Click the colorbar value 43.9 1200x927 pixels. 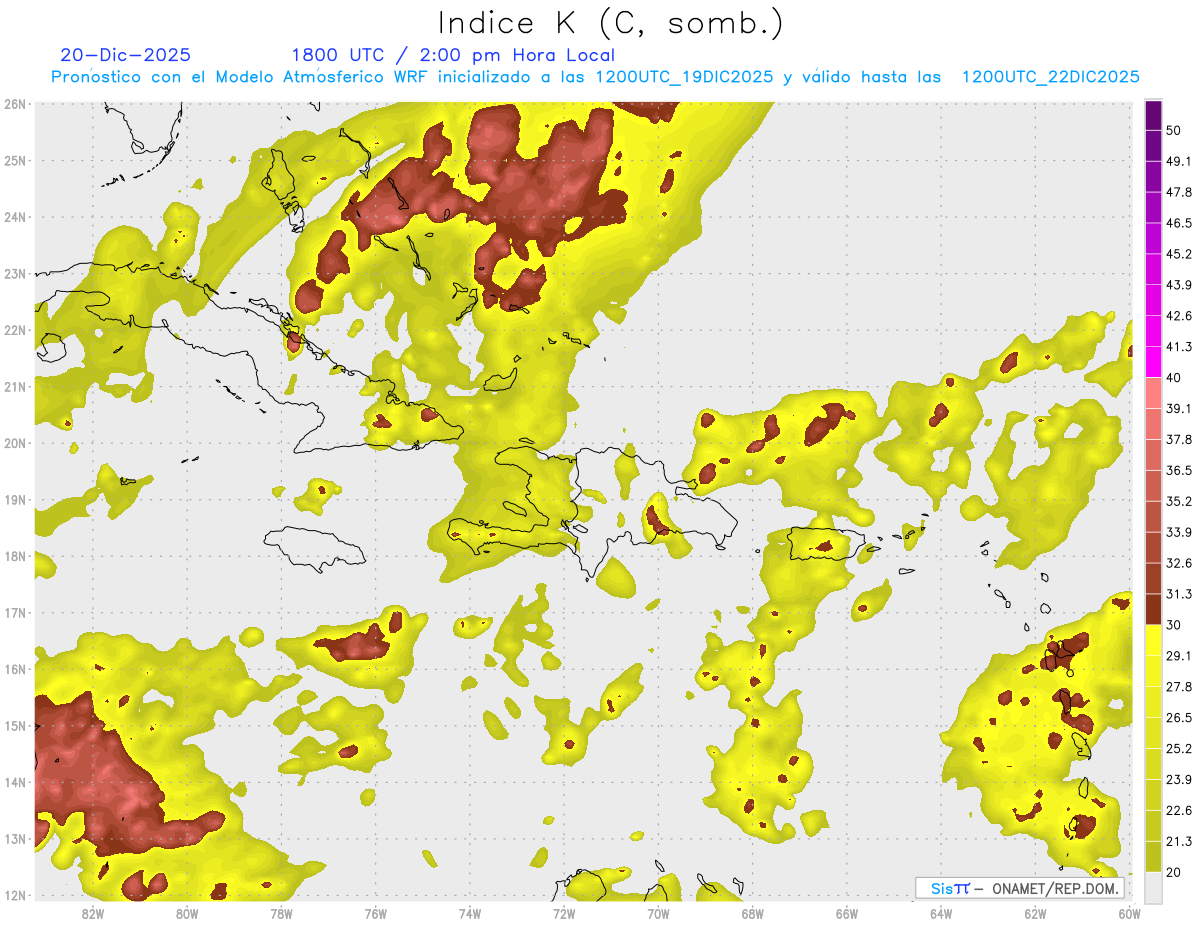[x=1178, y=285]
